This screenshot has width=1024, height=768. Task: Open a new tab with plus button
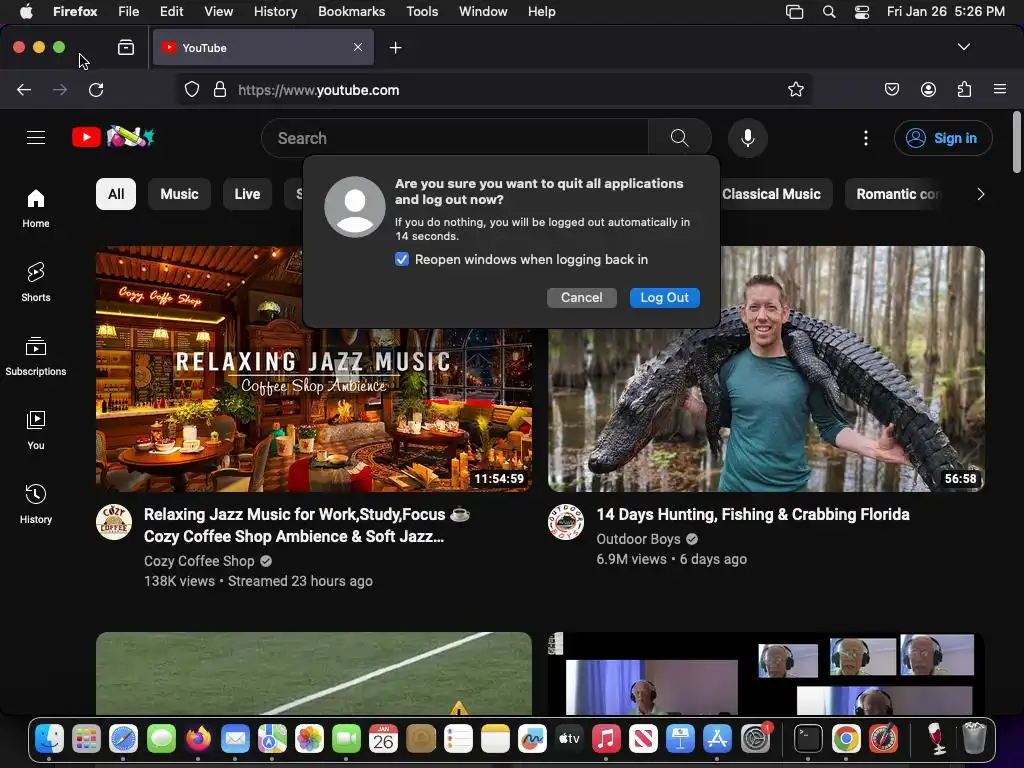[395, 48]
